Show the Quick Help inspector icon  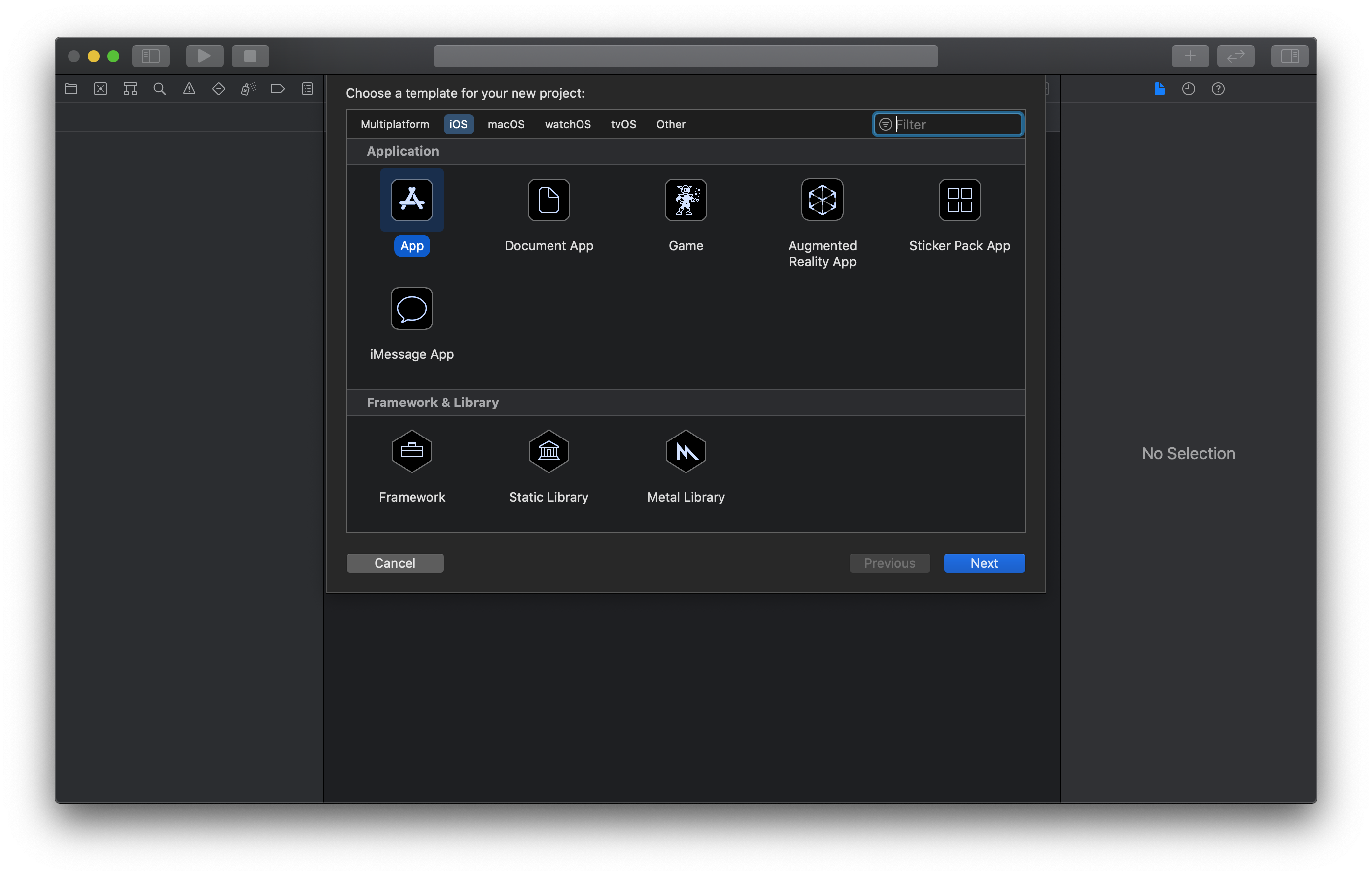[x=1218, y=89]
